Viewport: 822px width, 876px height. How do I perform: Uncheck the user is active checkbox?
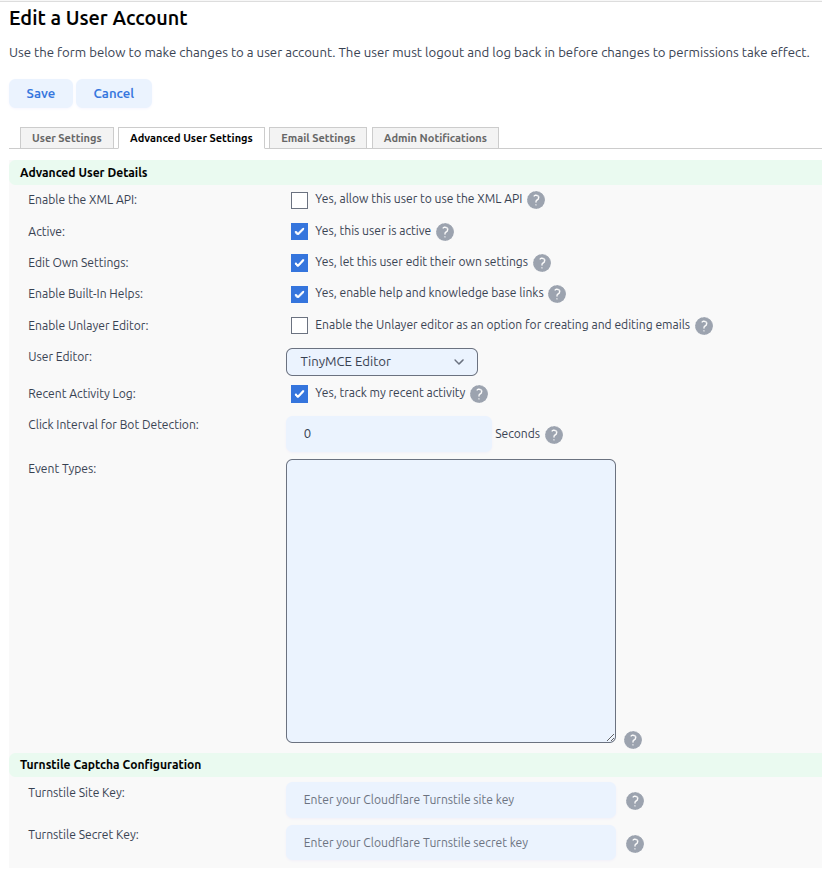pos(300,231)
